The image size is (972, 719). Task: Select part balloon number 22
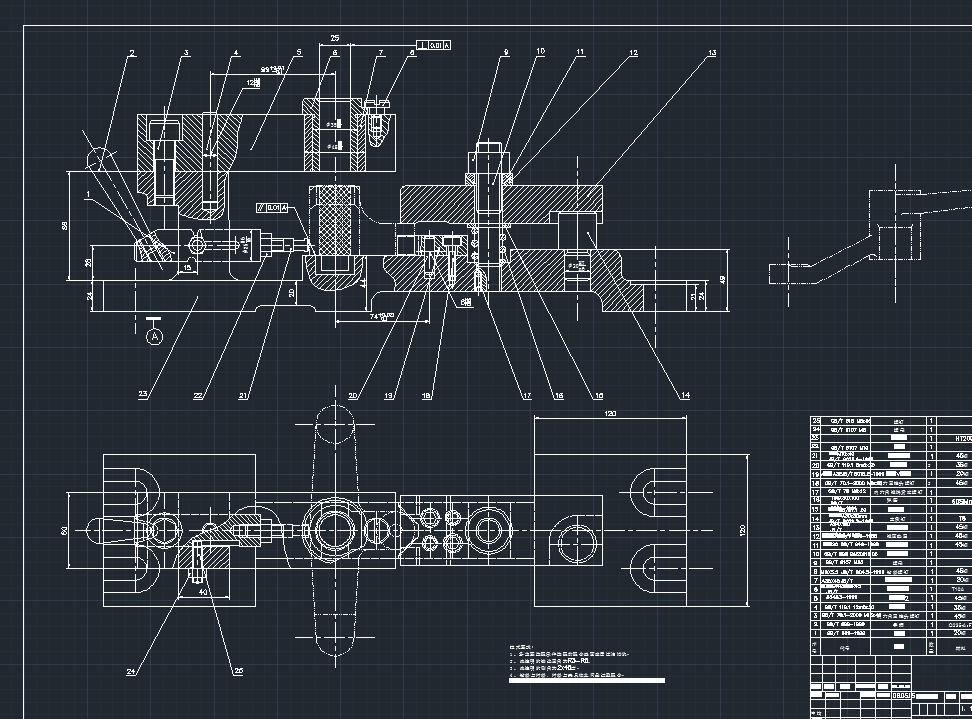coord(198,395)
